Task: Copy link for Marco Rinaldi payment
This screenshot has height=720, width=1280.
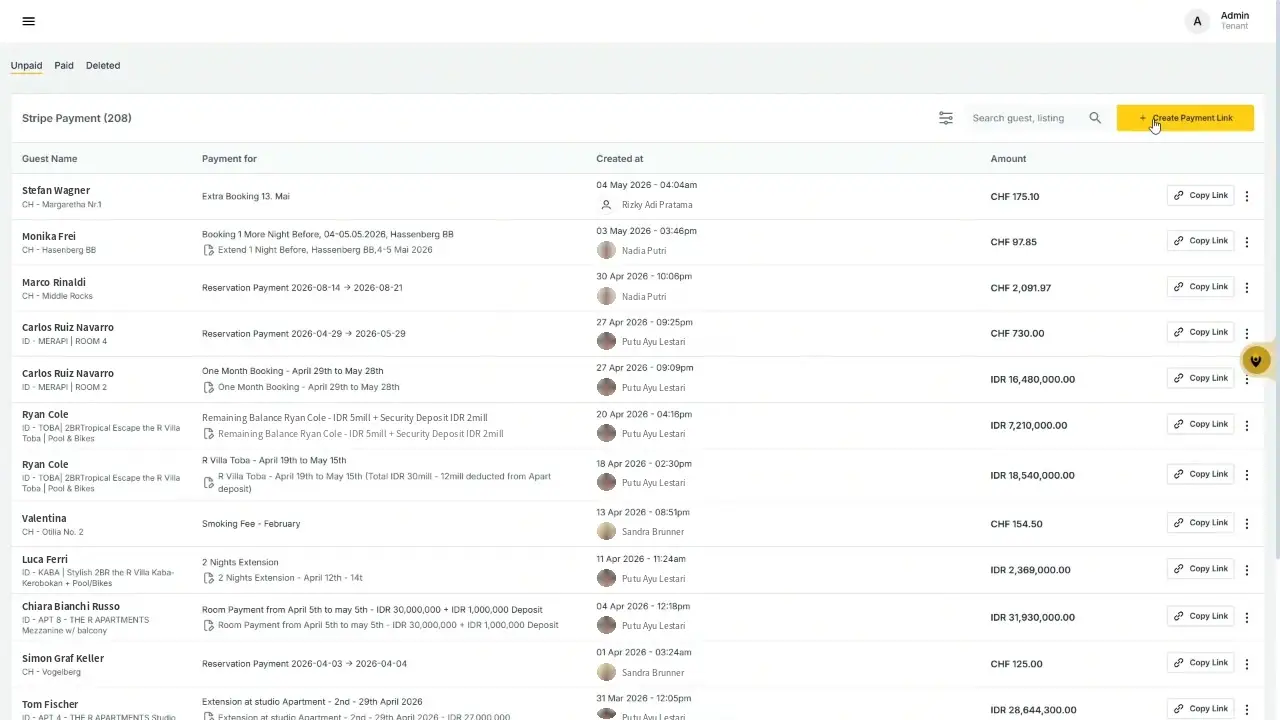Action: [x=1200, y=287]
